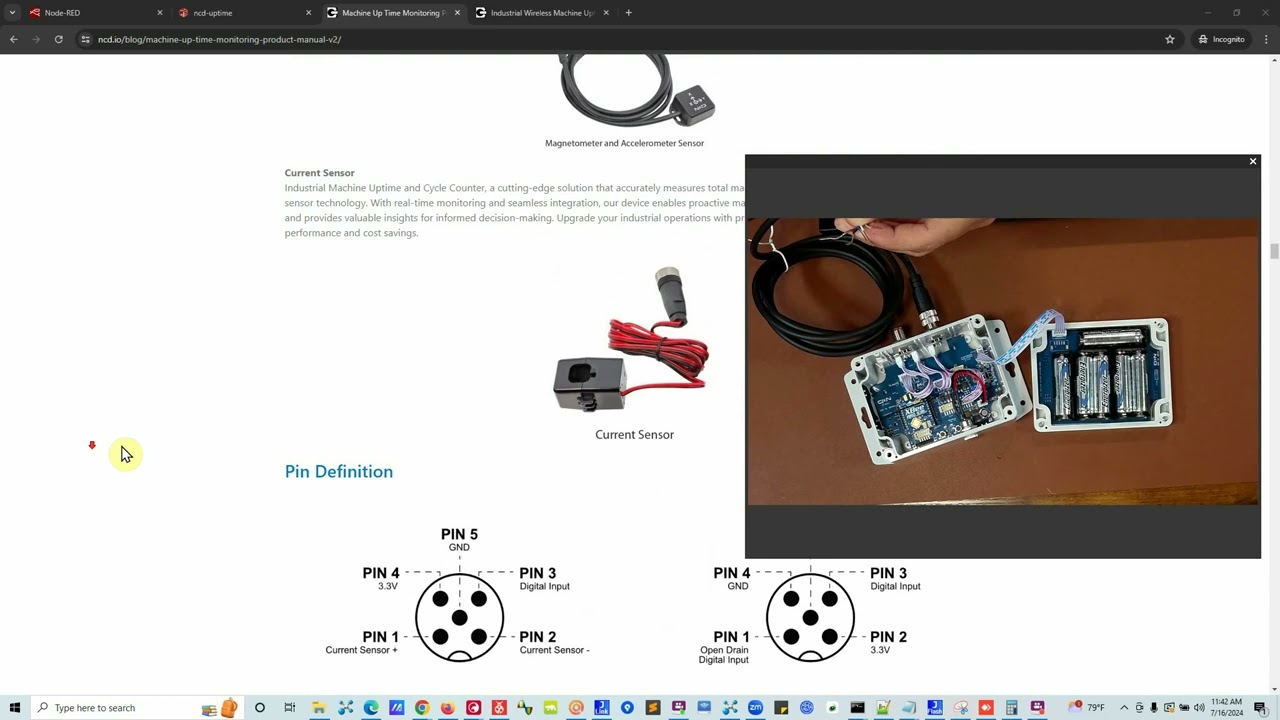Open the Zoom app in taskbar
Screen dimensions: 1280x720
tap(755, 707)
